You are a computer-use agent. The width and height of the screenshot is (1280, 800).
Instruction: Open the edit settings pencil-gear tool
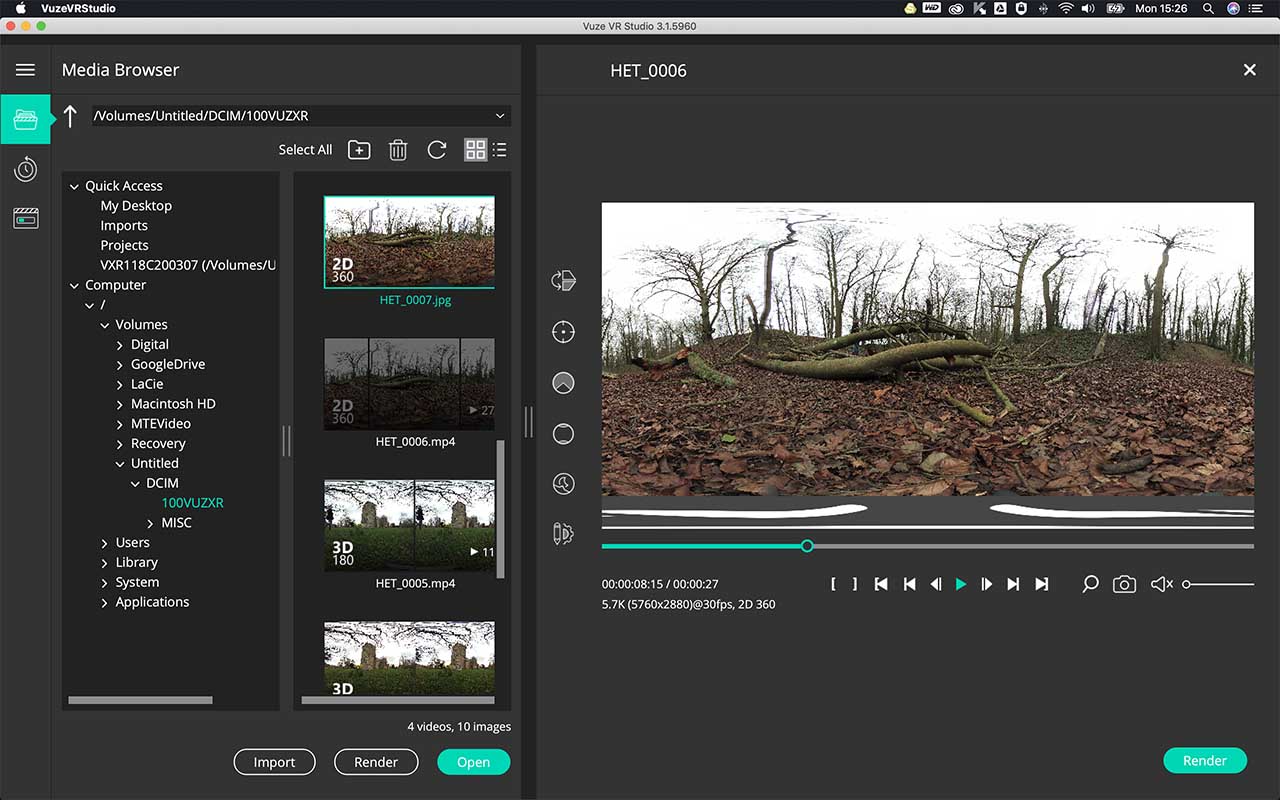(x=563, y=534)
